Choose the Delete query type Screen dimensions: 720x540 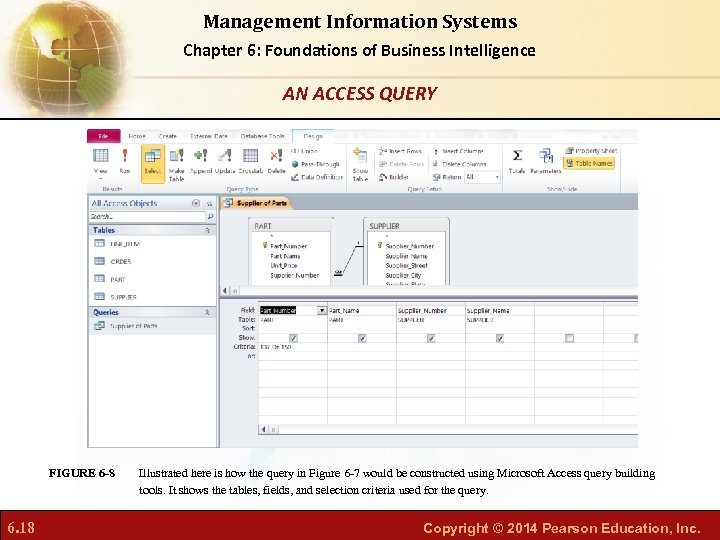click(x=276, y=161)
